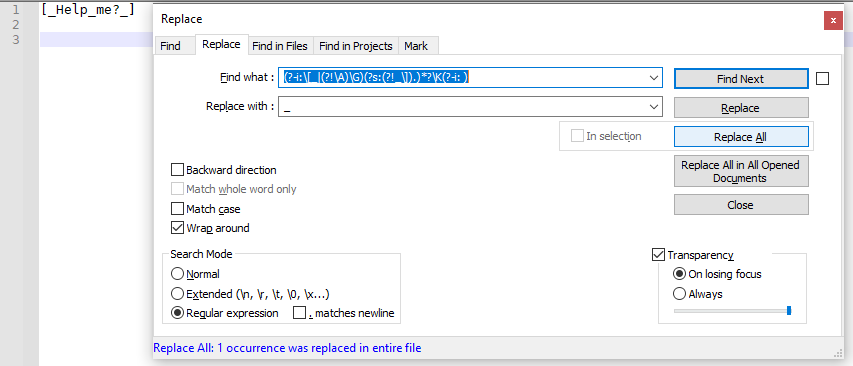Open the Find in Projects tab
The width and height of the screenshot is (853, 366).
click(356, 46)
